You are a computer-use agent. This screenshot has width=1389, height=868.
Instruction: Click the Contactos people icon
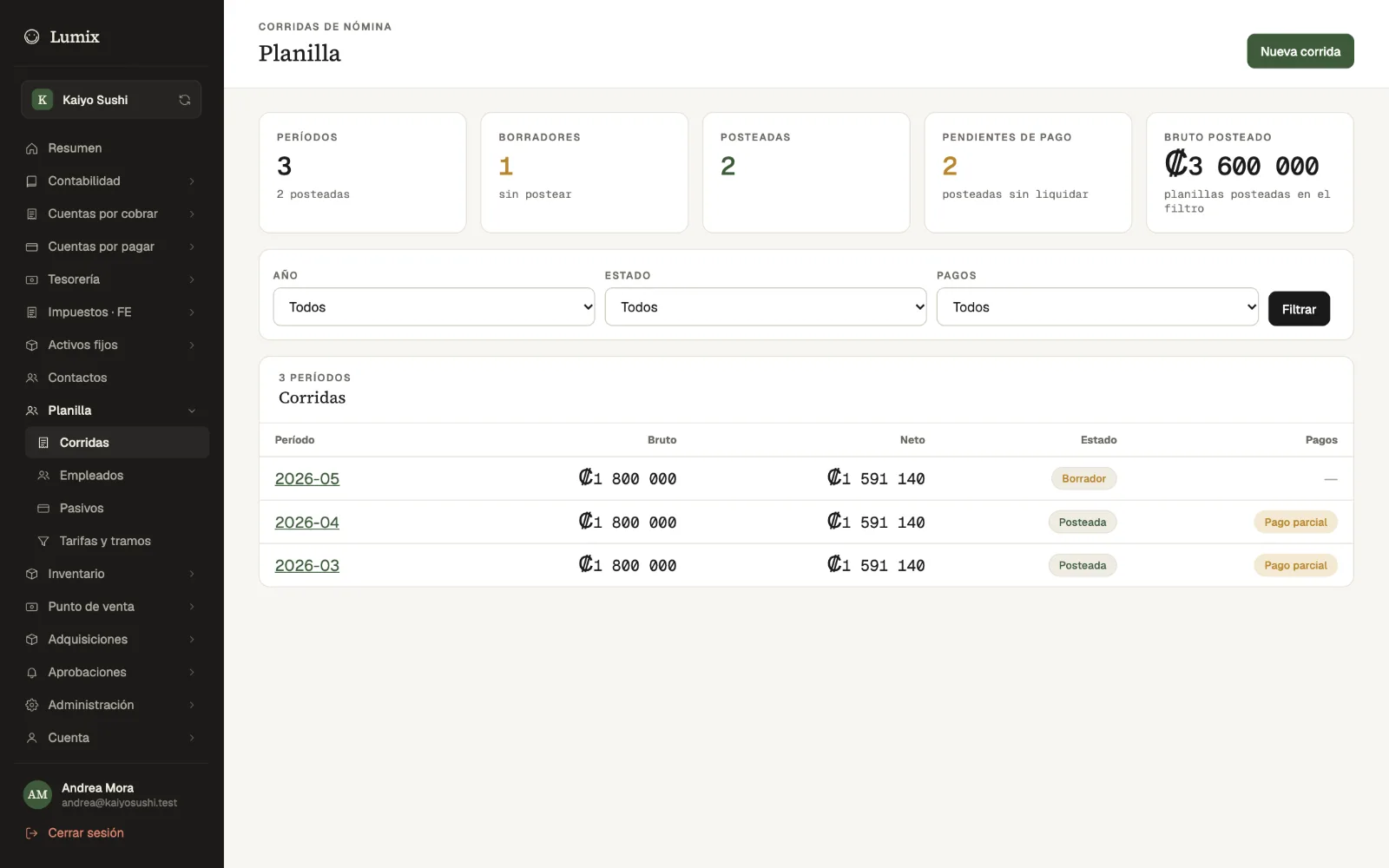32,378
